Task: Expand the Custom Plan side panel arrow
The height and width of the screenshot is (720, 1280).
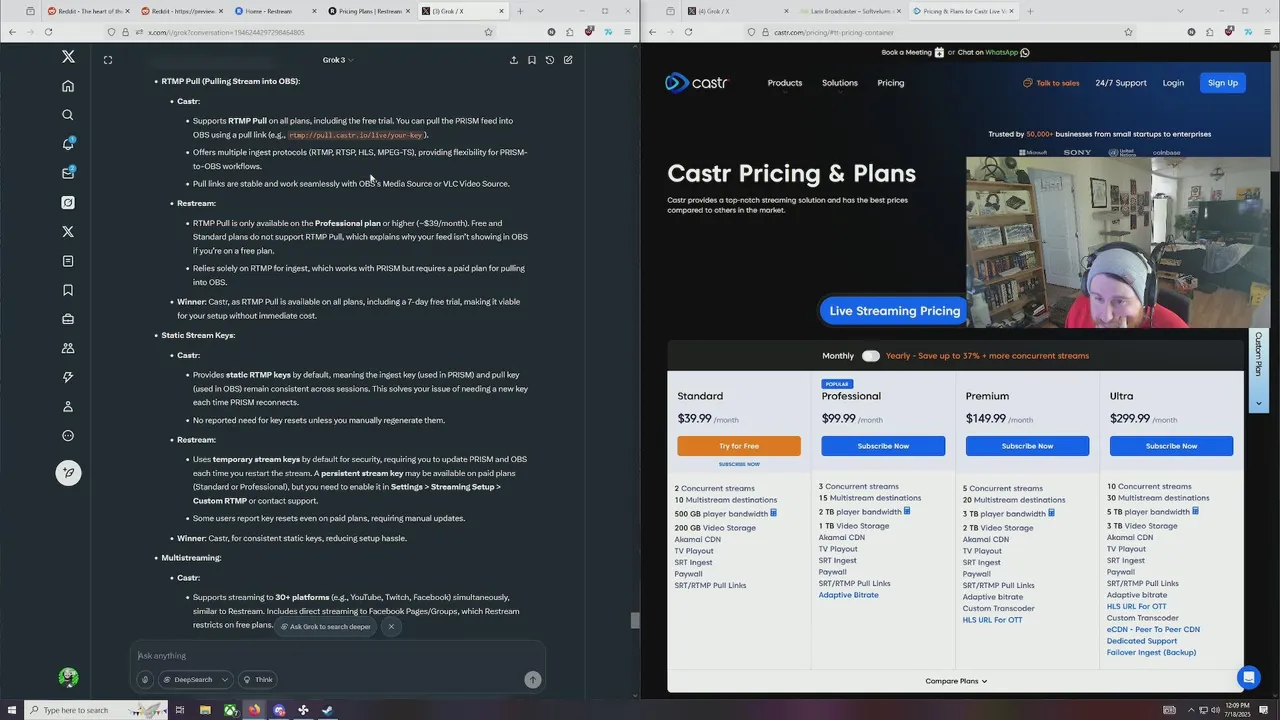Action: [x=1259, y=403]
